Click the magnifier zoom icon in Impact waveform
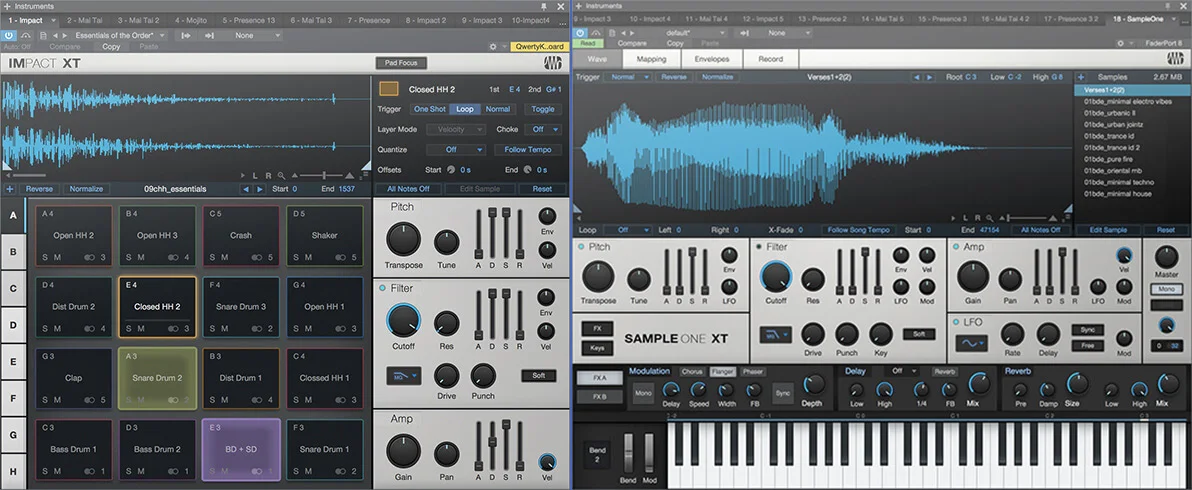 click(281, 175)
